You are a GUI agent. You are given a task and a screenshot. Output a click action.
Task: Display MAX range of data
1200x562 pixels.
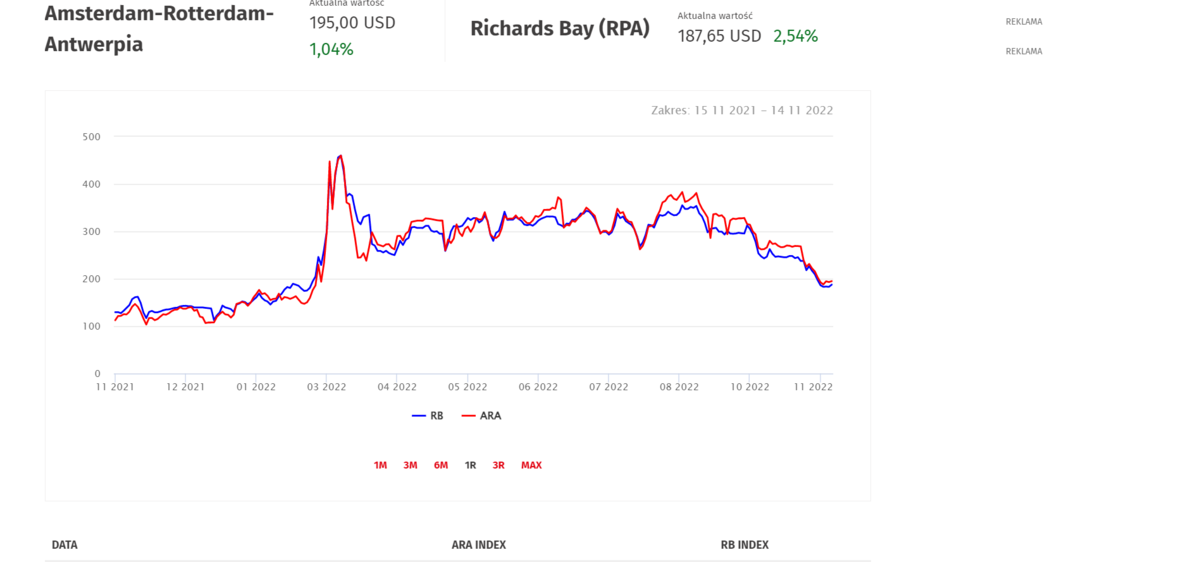531,465
